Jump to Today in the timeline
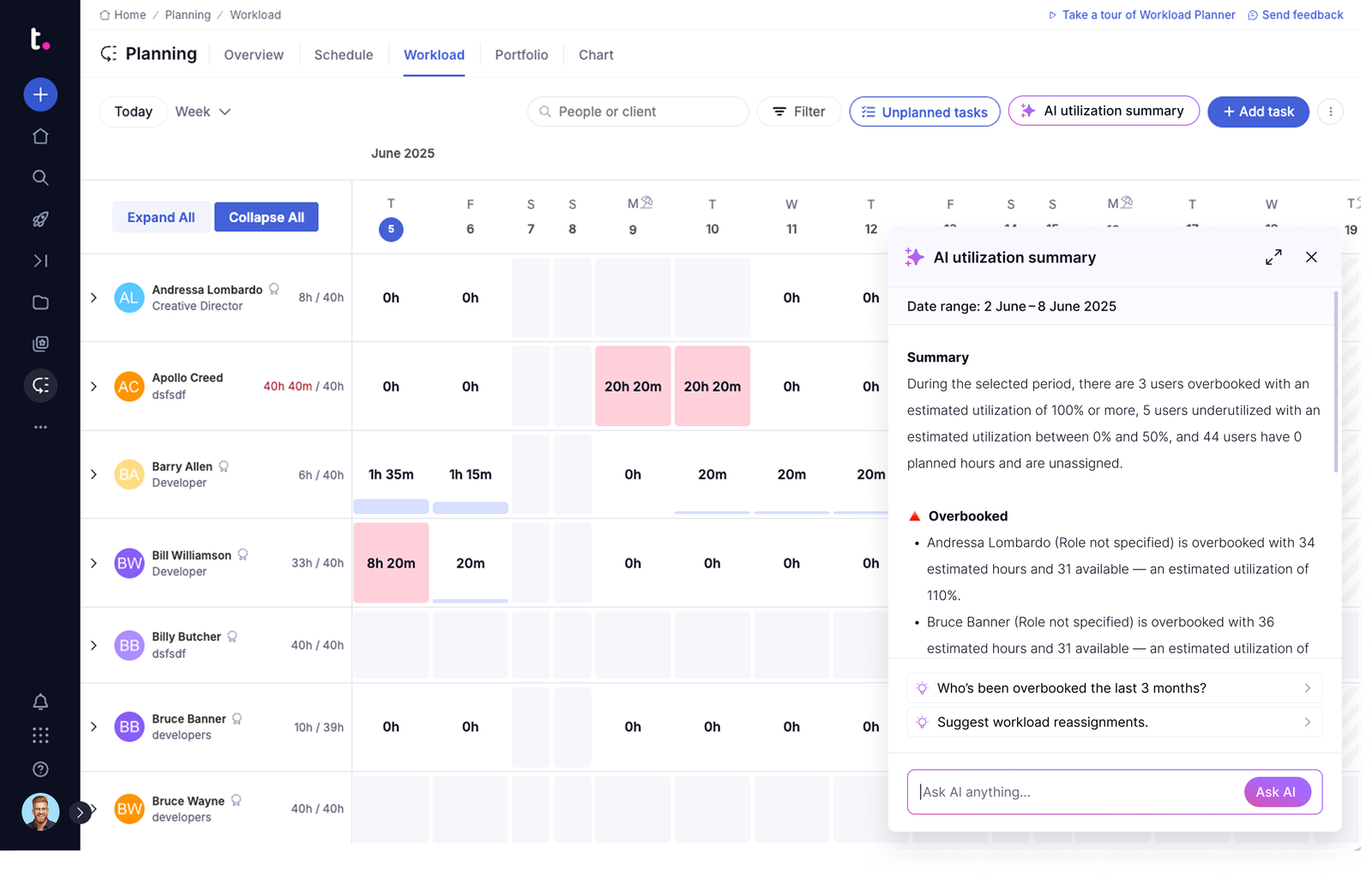 point(134,111)
